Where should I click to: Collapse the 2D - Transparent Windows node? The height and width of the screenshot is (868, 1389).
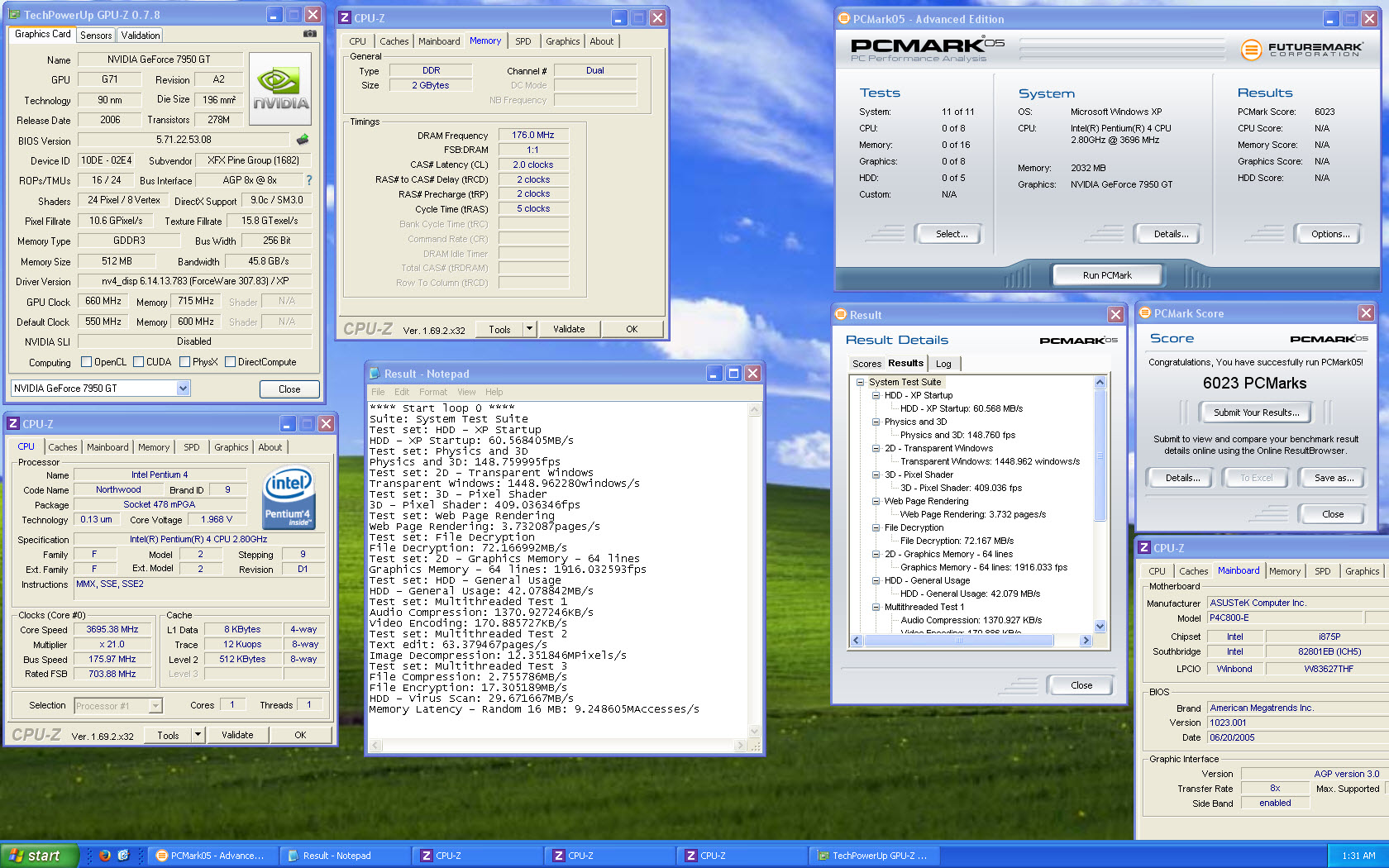point(876,448)
